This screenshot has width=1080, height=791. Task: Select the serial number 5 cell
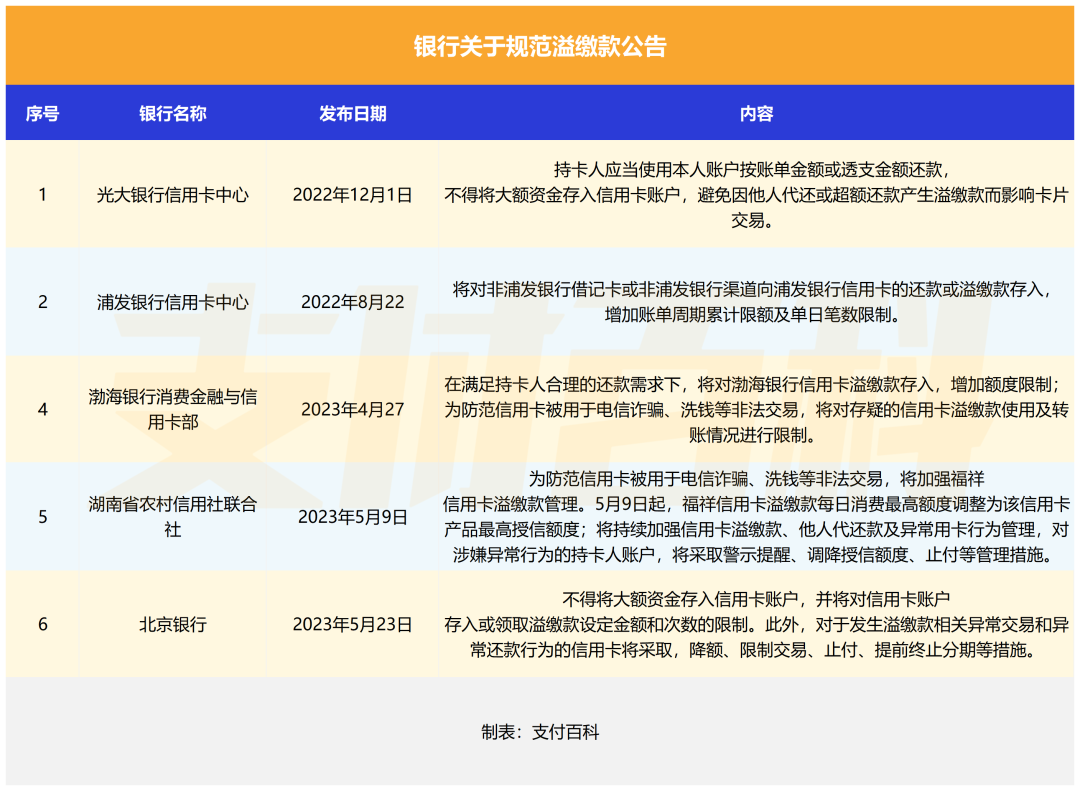pyautogui.click(x=43, y=517)
